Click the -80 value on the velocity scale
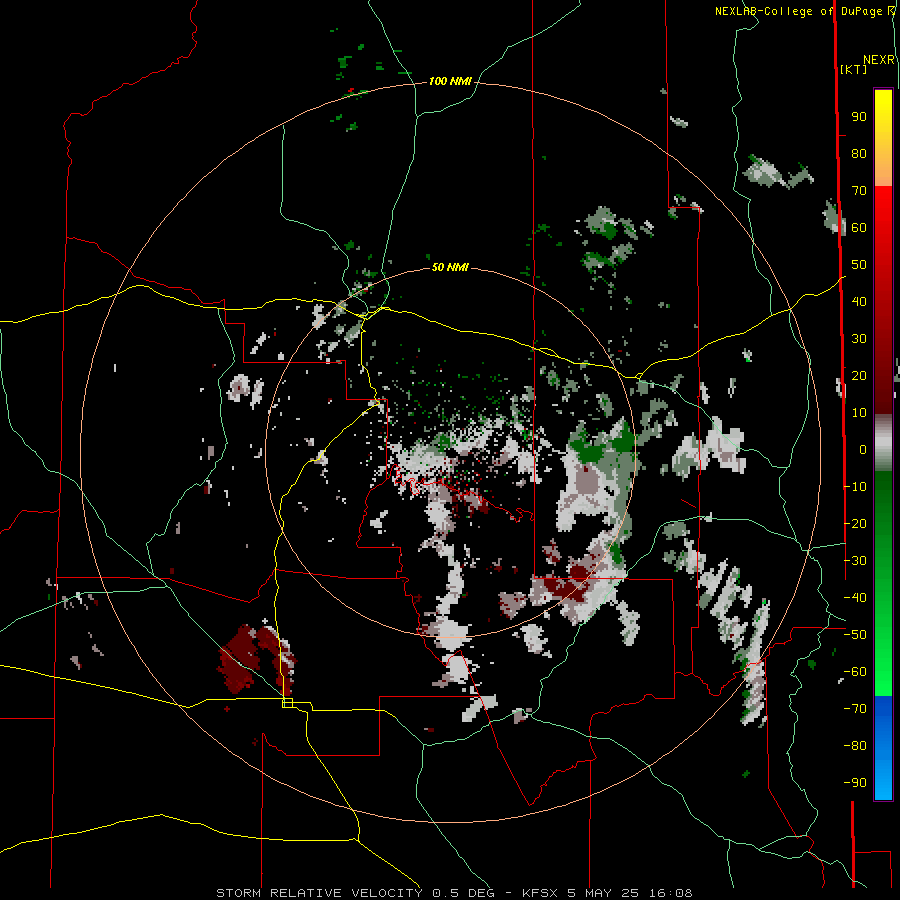The image size is (900, 900). tap(855, 746)
